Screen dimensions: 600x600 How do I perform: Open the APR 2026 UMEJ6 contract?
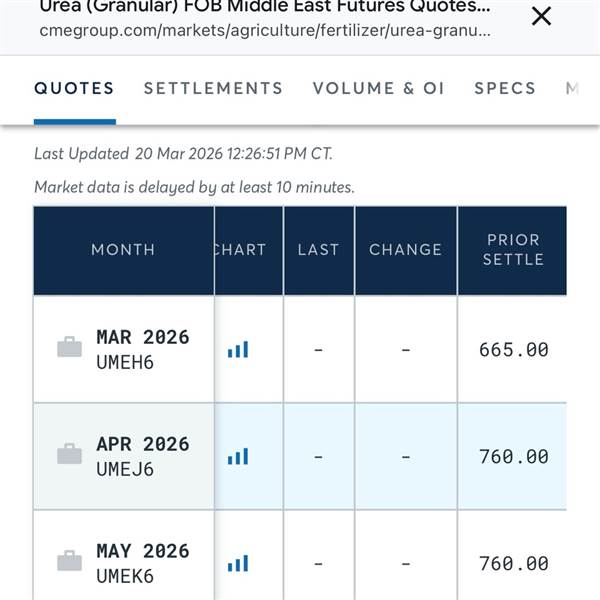[142, 455]
